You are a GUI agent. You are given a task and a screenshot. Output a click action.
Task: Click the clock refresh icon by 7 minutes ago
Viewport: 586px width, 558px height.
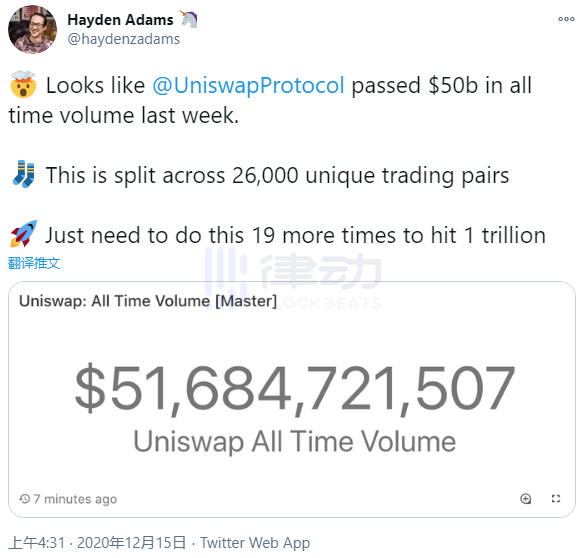point(25,499)
